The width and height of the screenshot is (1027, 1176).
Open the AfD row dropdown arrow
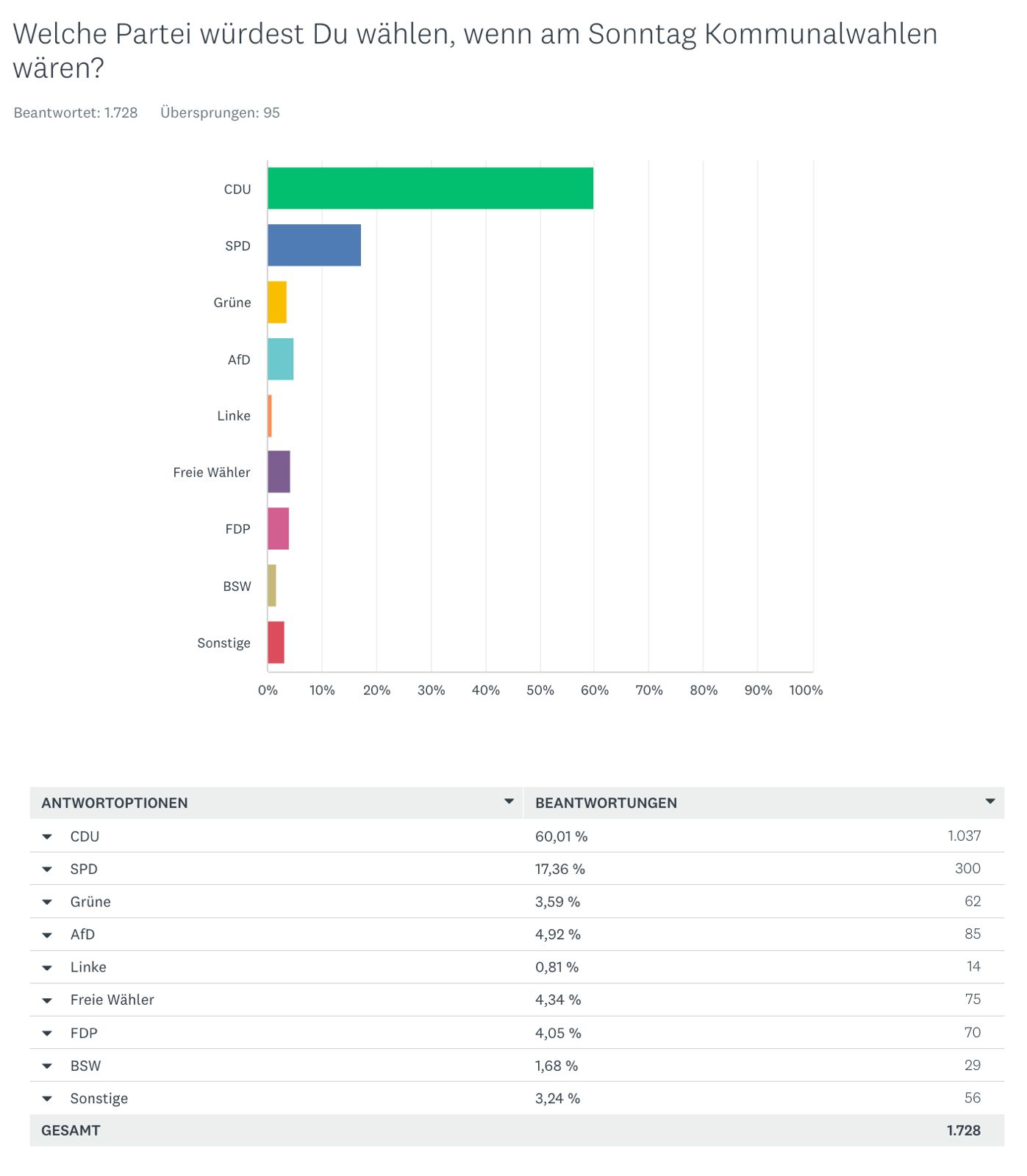(47, 935)
